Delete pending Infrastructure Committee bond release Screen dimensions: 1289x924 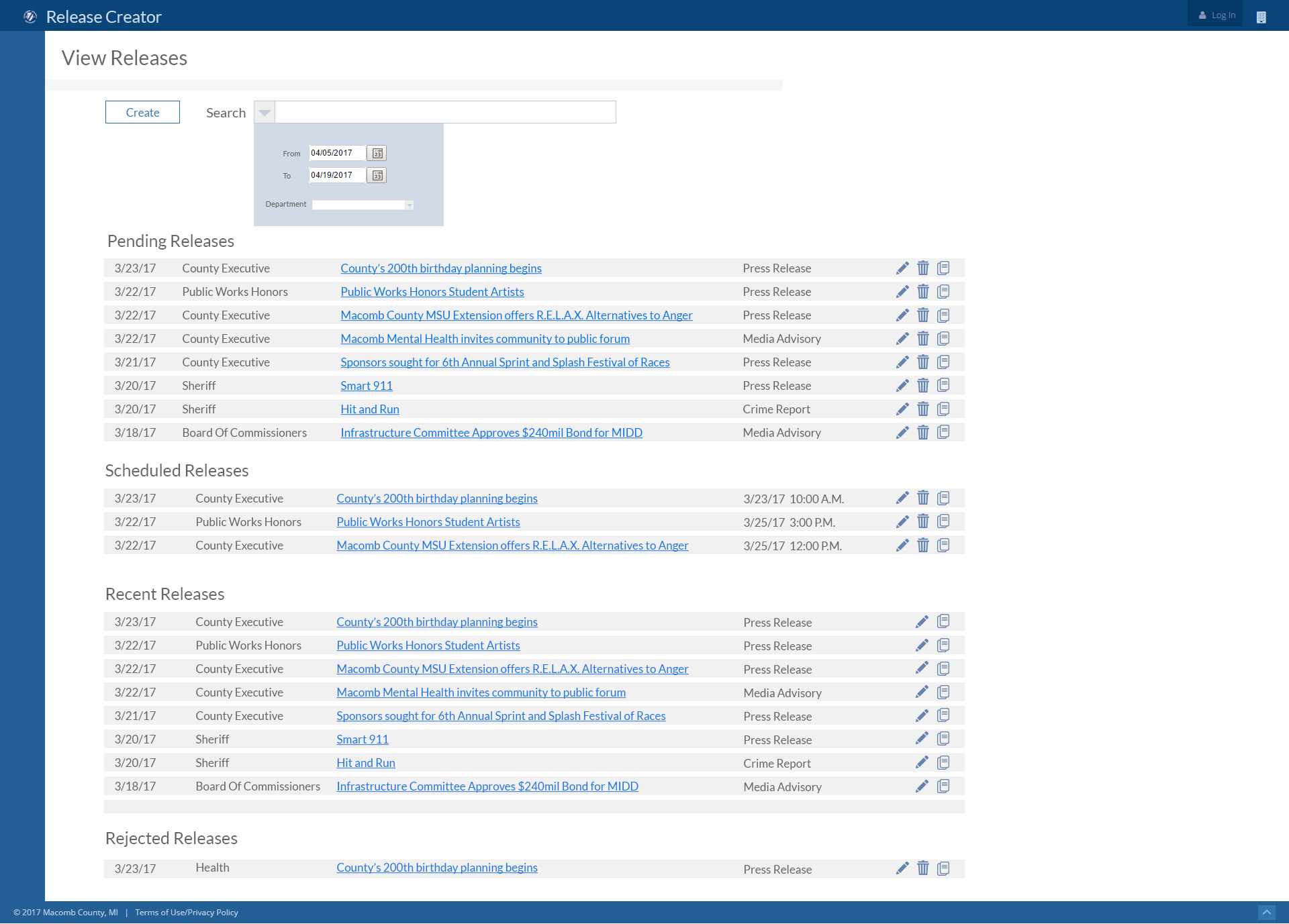[923, 433]
